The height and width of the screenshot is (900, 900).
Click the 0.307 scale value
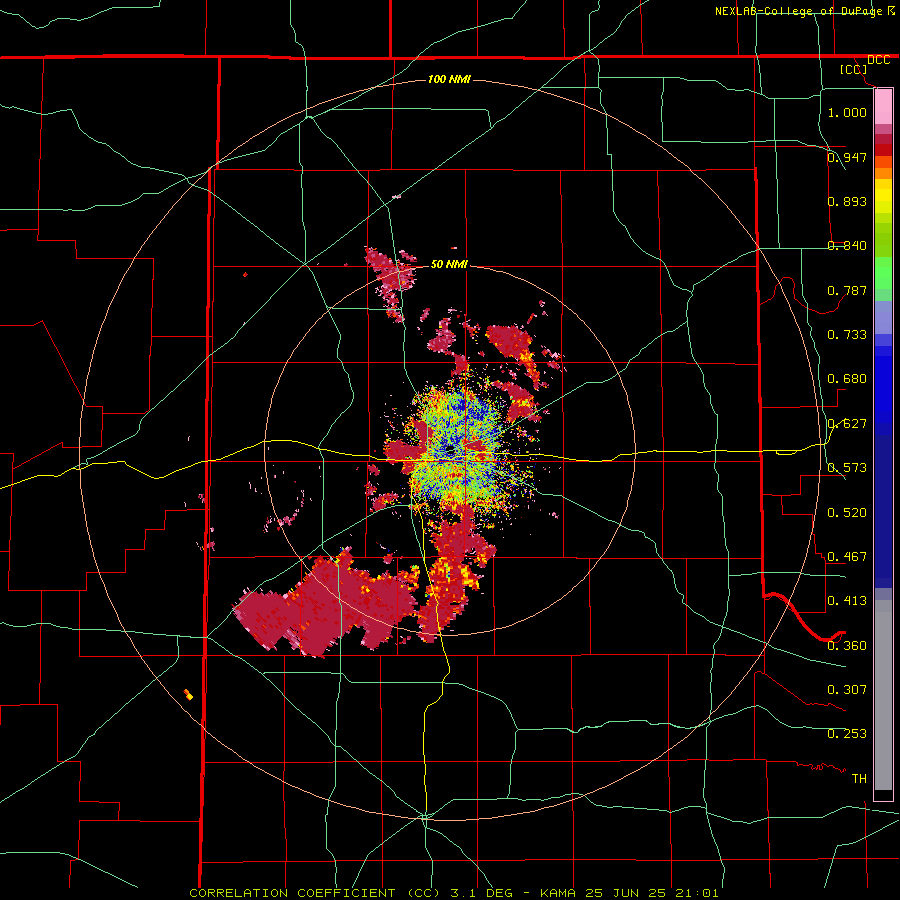847,690
